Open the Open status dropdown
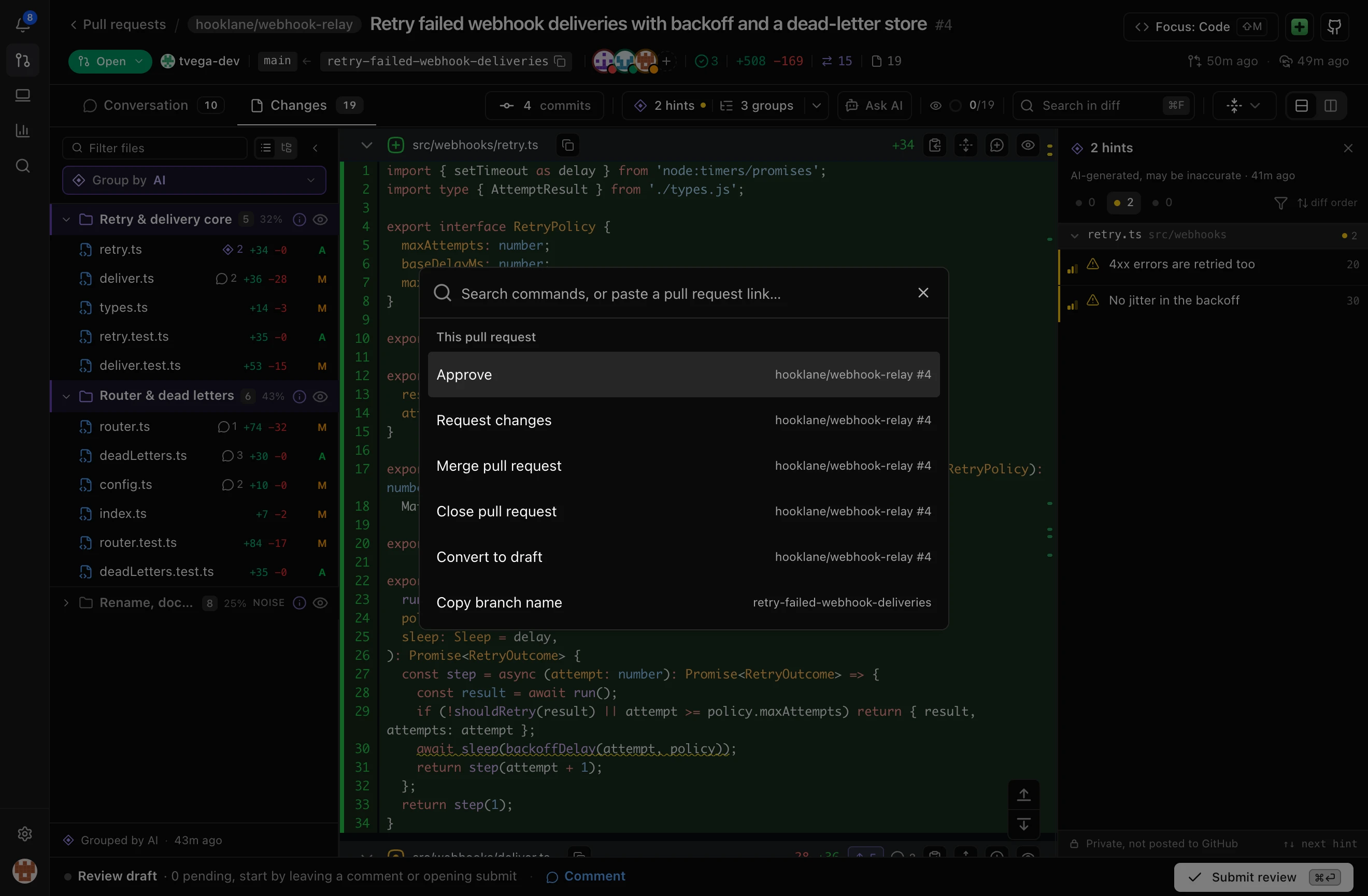Screen dimensions: 1368x896 coord(110,62)
